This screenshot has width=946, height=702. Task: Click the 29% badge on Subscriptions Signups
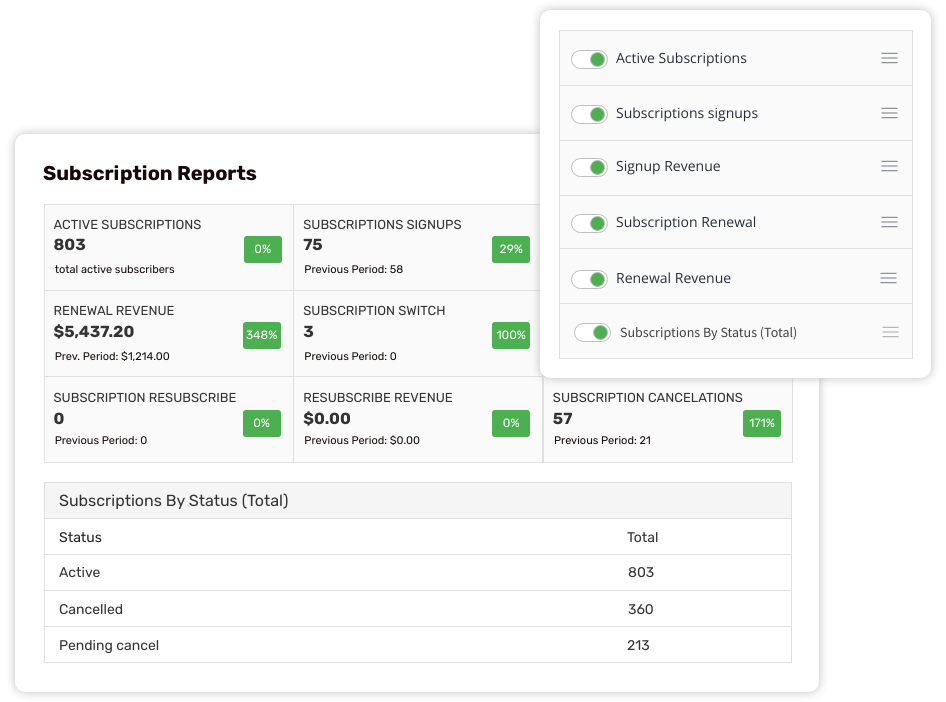510,250
